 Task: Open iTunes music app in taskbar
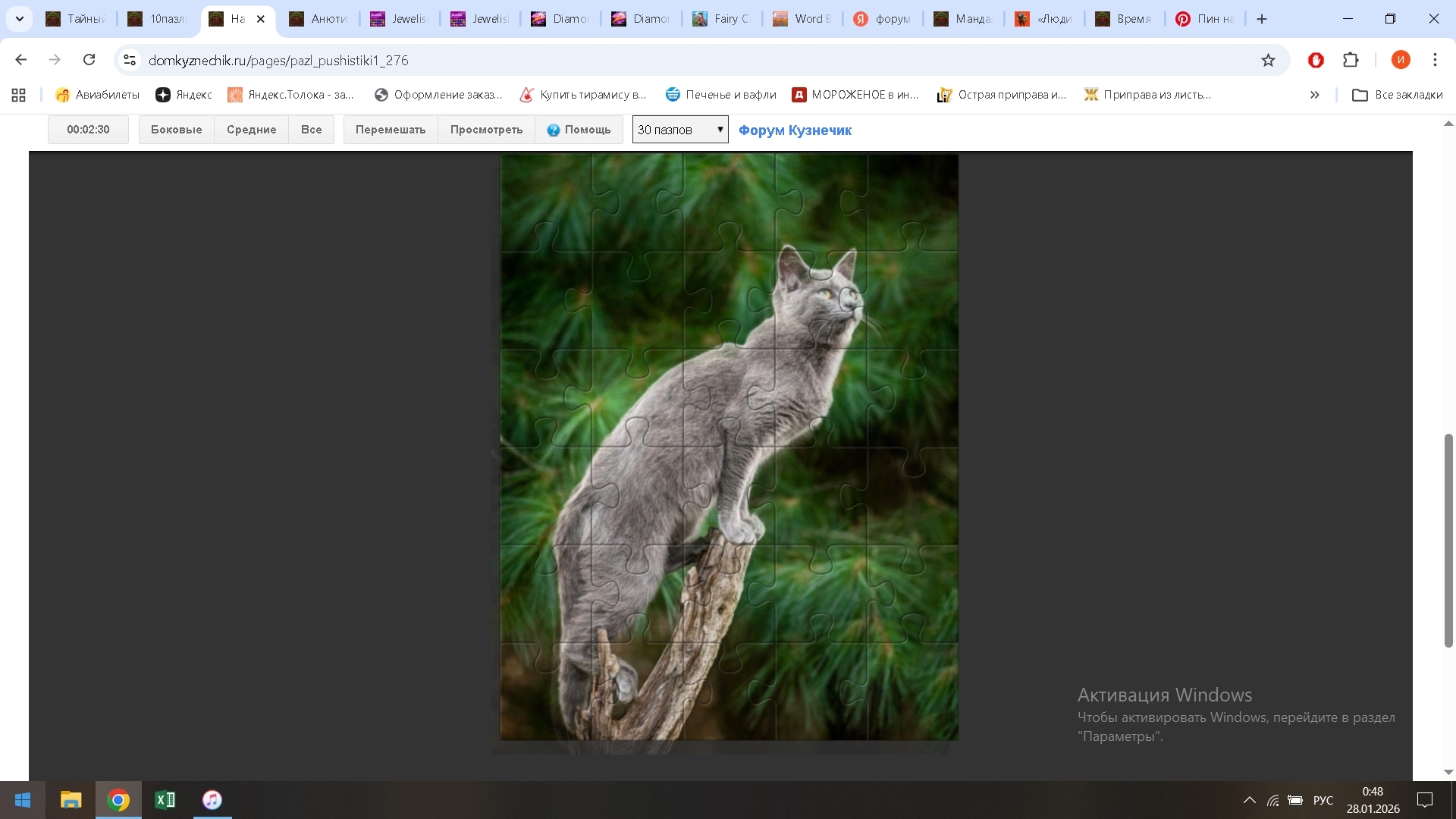[212, 800]
